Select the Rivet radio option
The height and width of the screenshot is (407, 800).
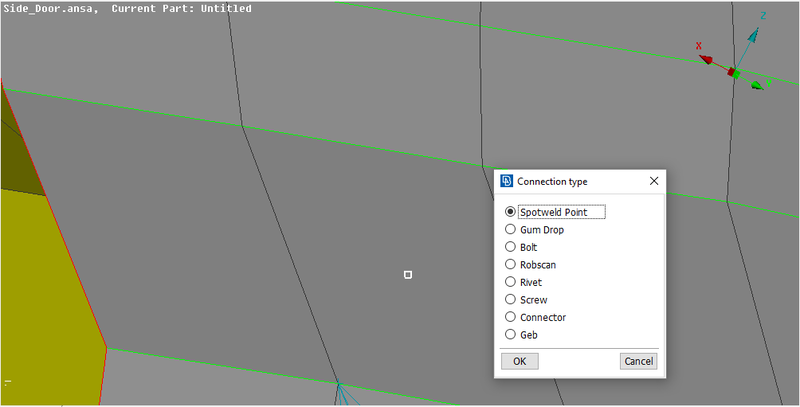(x=510, y=282)
